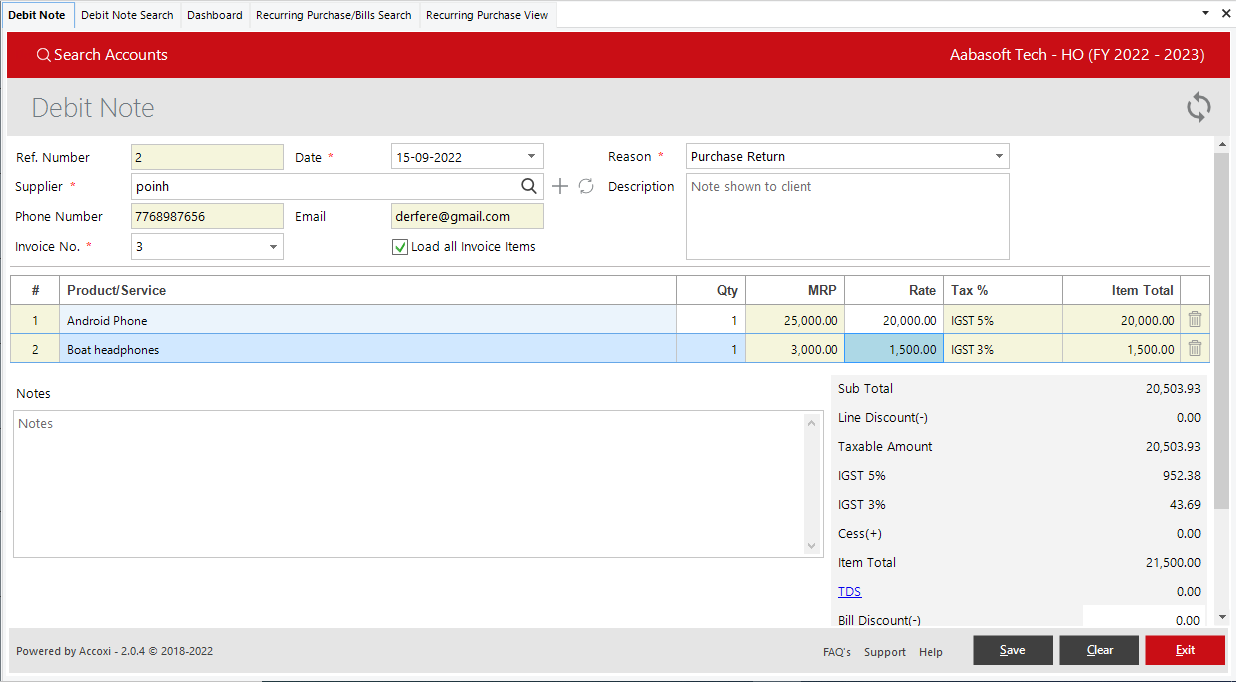Click the Qty cell of Boat headphones row
Viewport: 1236px width, 682px height.
711,349
